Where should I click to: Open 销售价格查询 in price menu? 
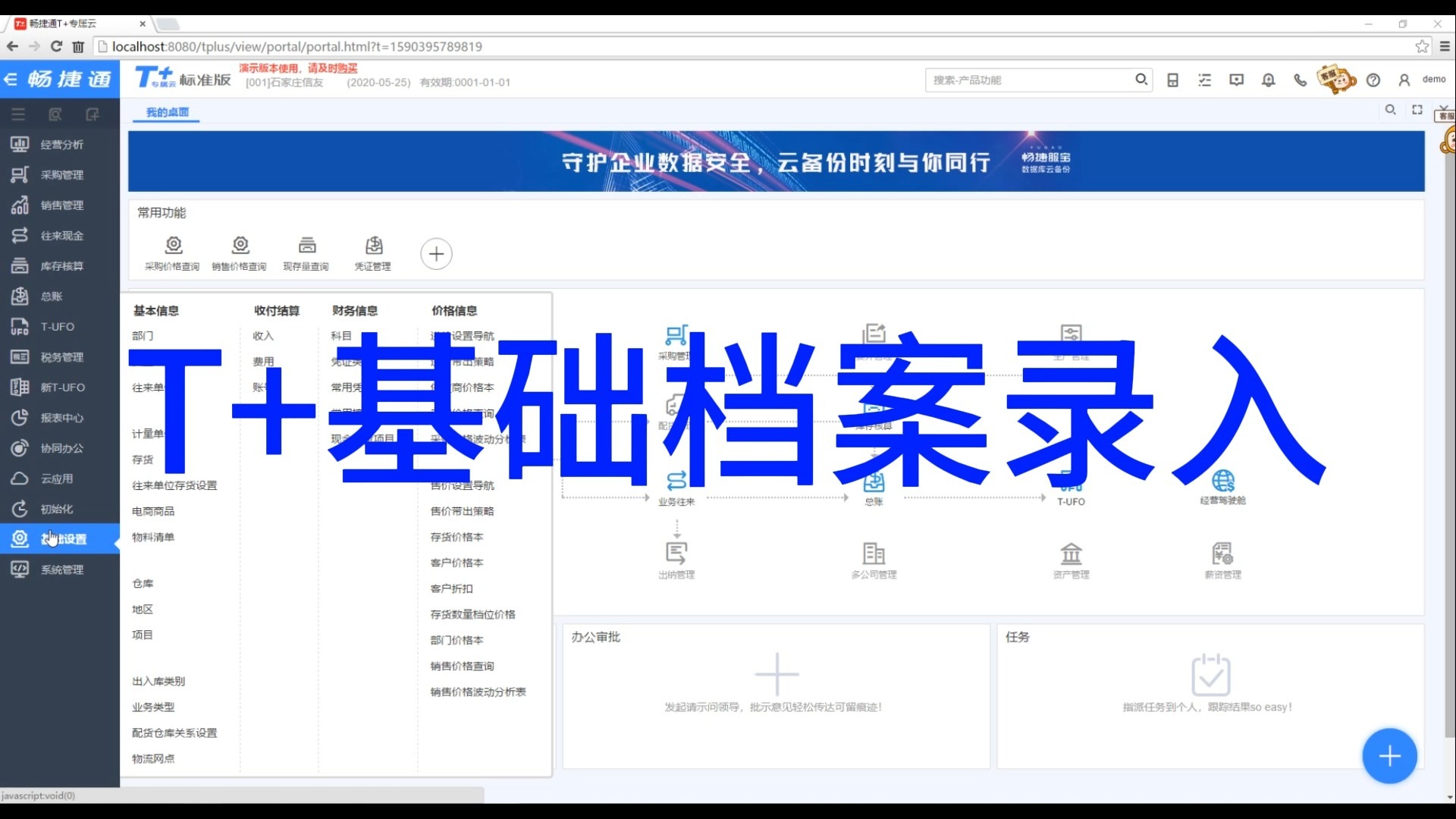pos(462,666)
